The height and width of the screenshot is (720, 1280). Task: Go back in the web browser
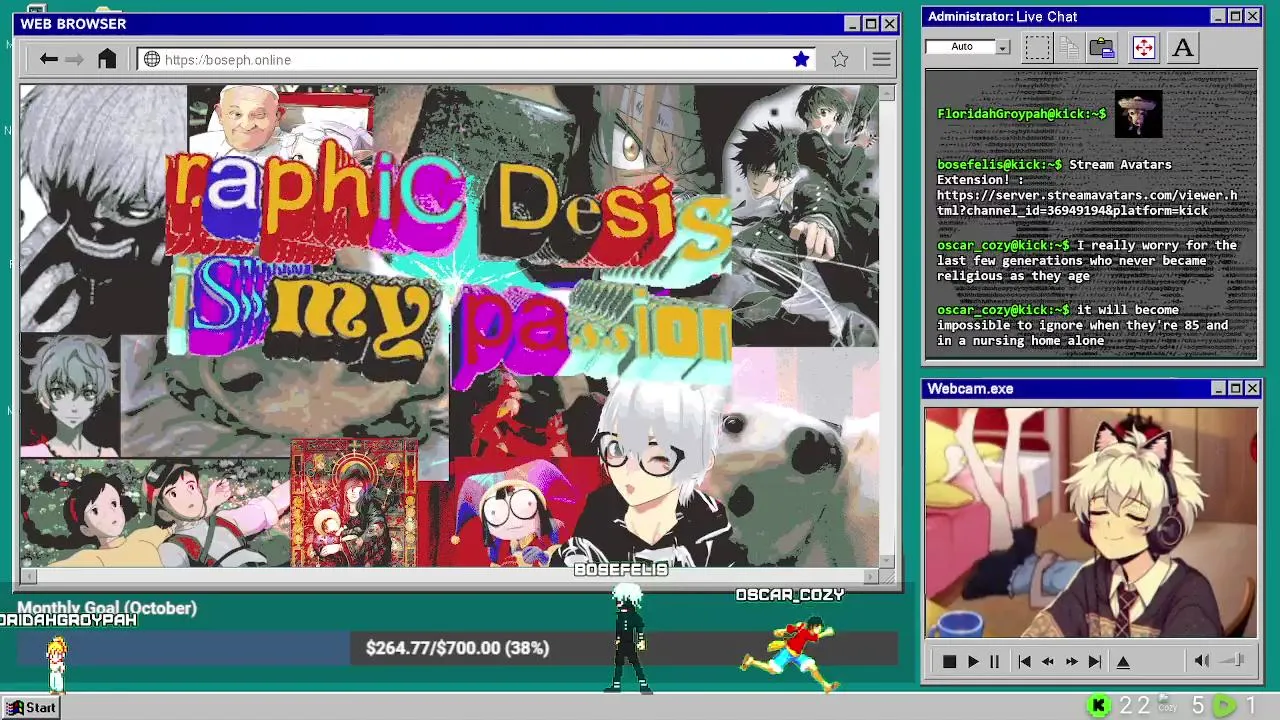[x=48, y=59]
